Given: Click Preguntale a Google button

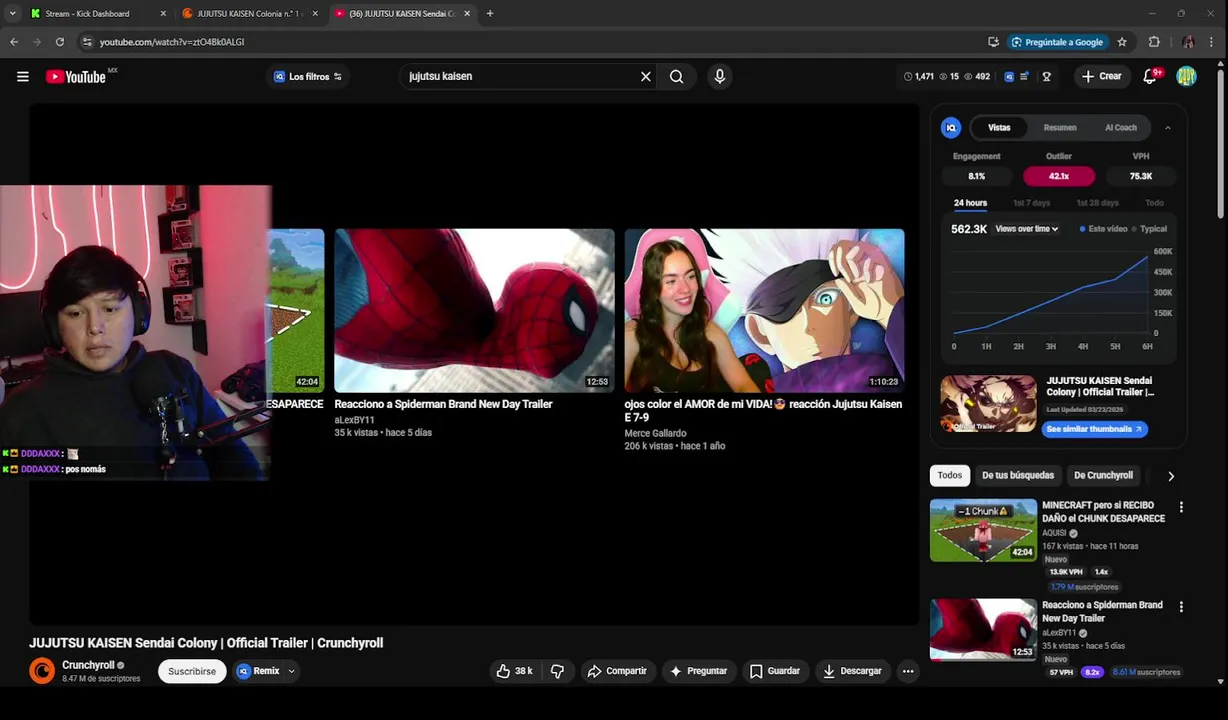Looking at the screenshot, I should 1057,42.
